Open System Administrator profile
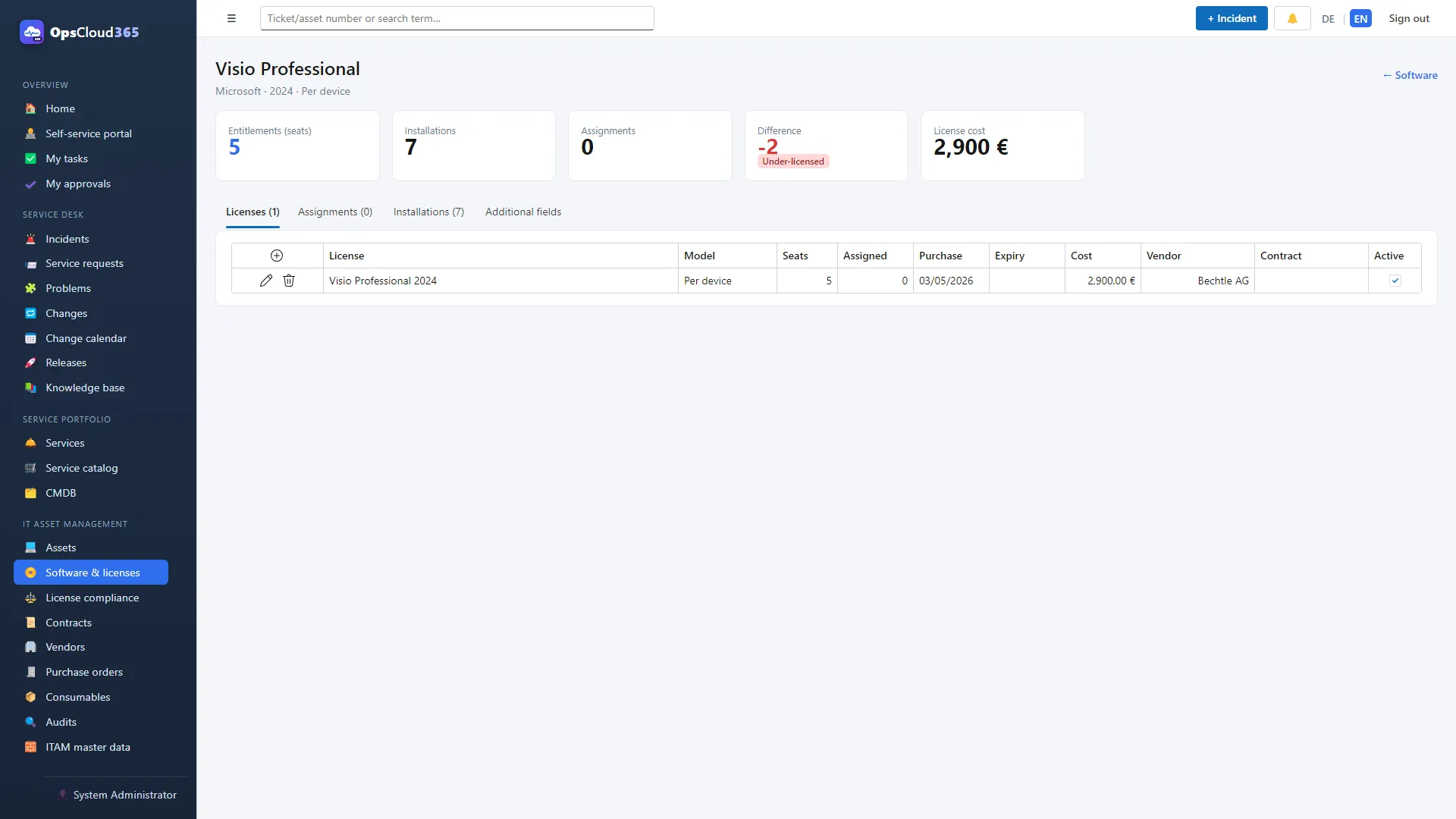The image size is (1456, 819). click(x=118, y=795)
